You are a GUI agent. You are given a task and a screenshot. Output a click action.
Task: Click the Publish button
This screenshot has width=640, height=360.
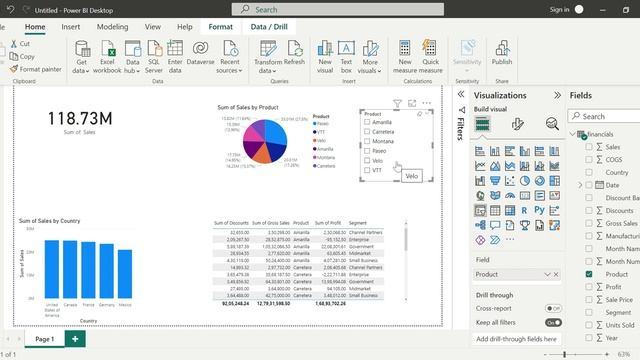[502, 53]
